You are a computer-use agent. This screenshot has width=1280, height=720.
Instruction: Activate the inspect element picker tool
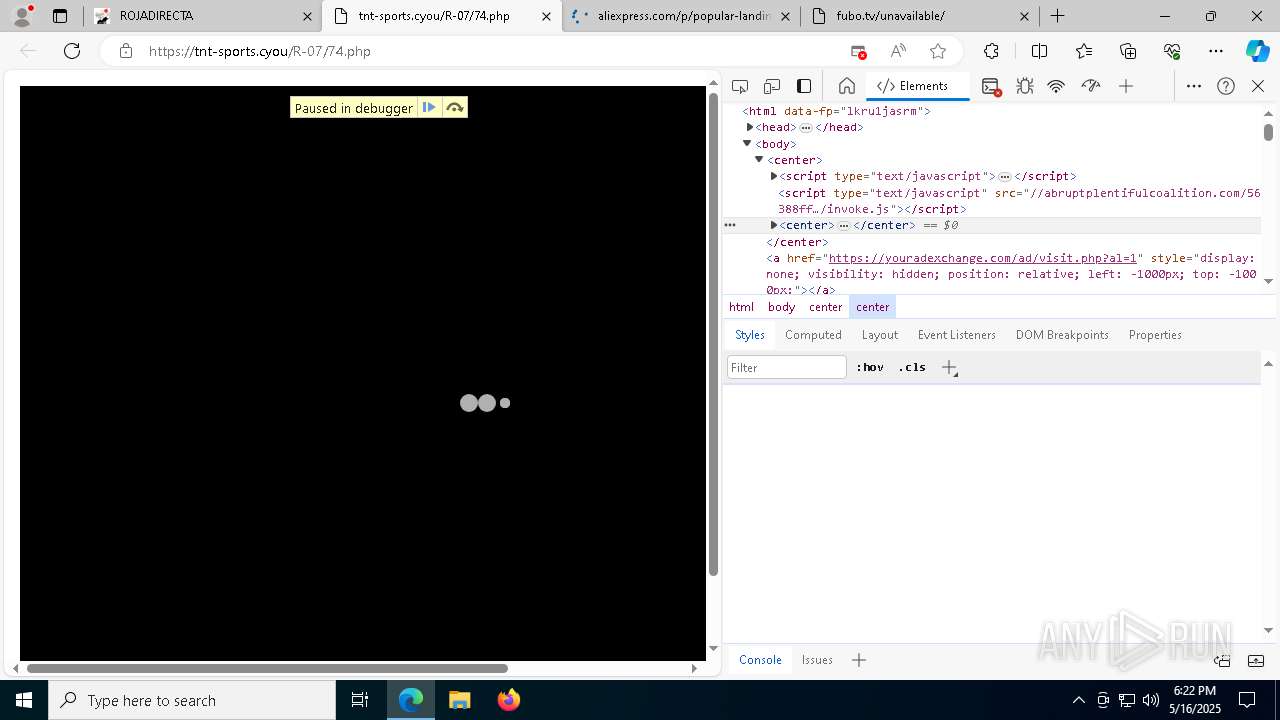740,86
